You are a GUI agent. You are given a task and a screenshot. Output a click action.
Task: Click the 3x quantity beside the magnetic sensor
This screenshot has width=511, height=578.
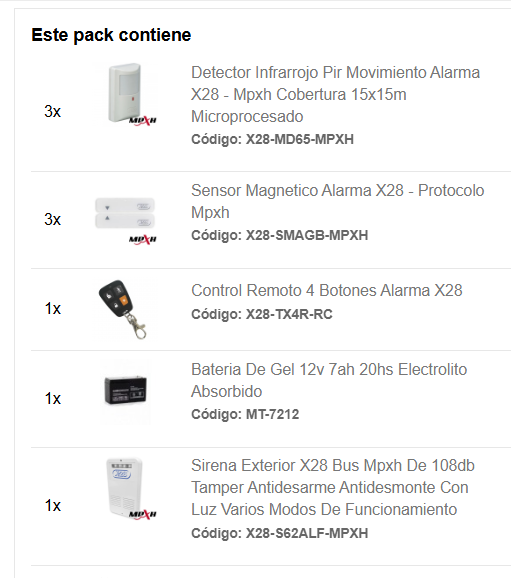pos(52,219)
